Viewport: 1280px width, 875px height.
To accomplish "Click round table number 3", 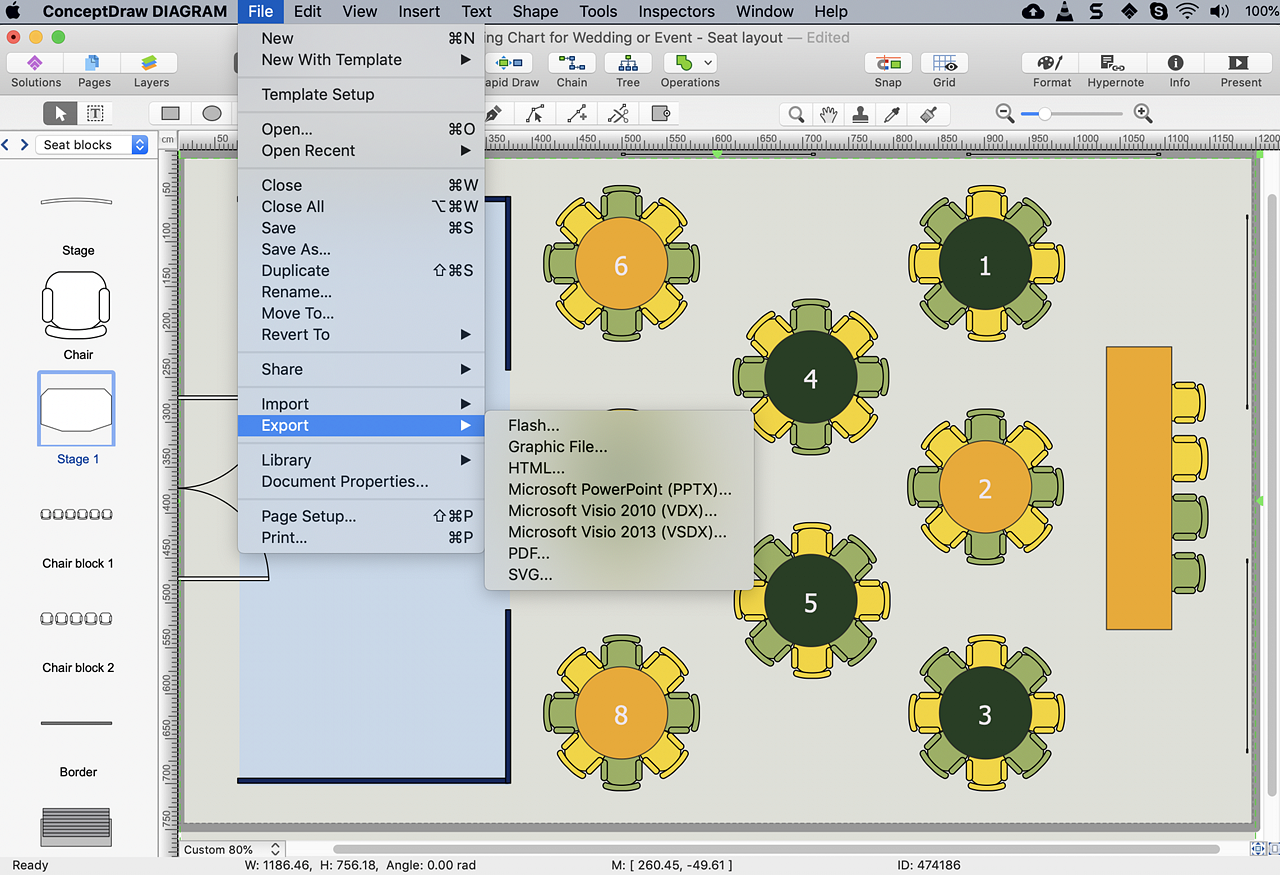I will (985, 715).
